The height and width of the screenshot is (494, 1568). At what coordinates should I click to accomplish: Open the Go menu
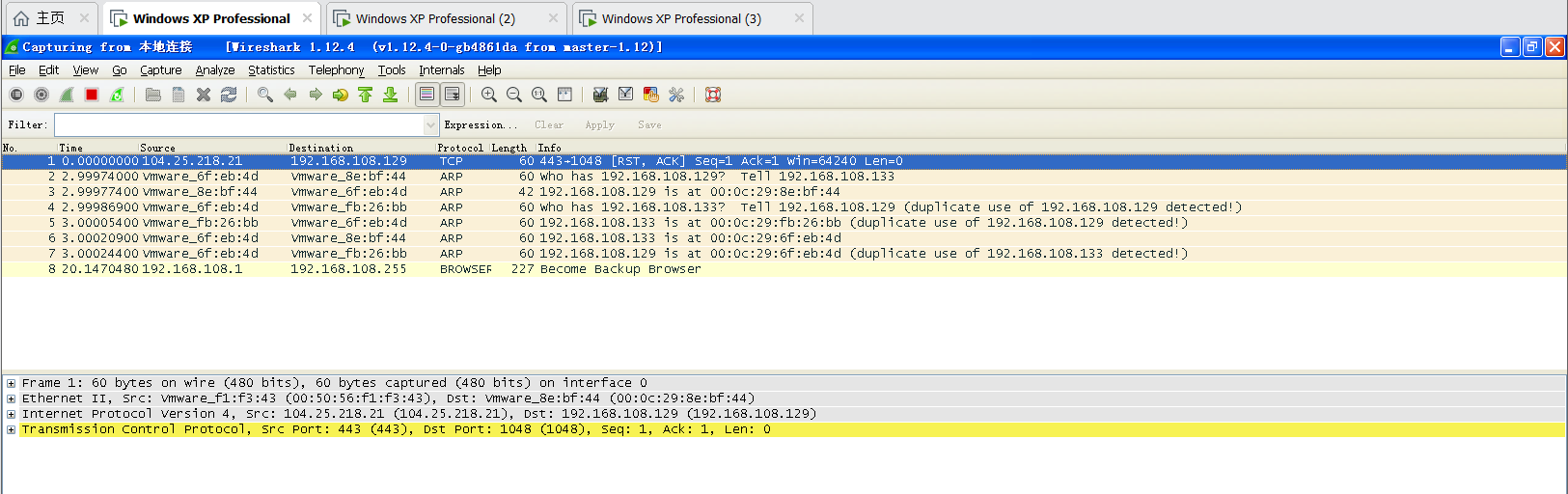tap(120, 69)
